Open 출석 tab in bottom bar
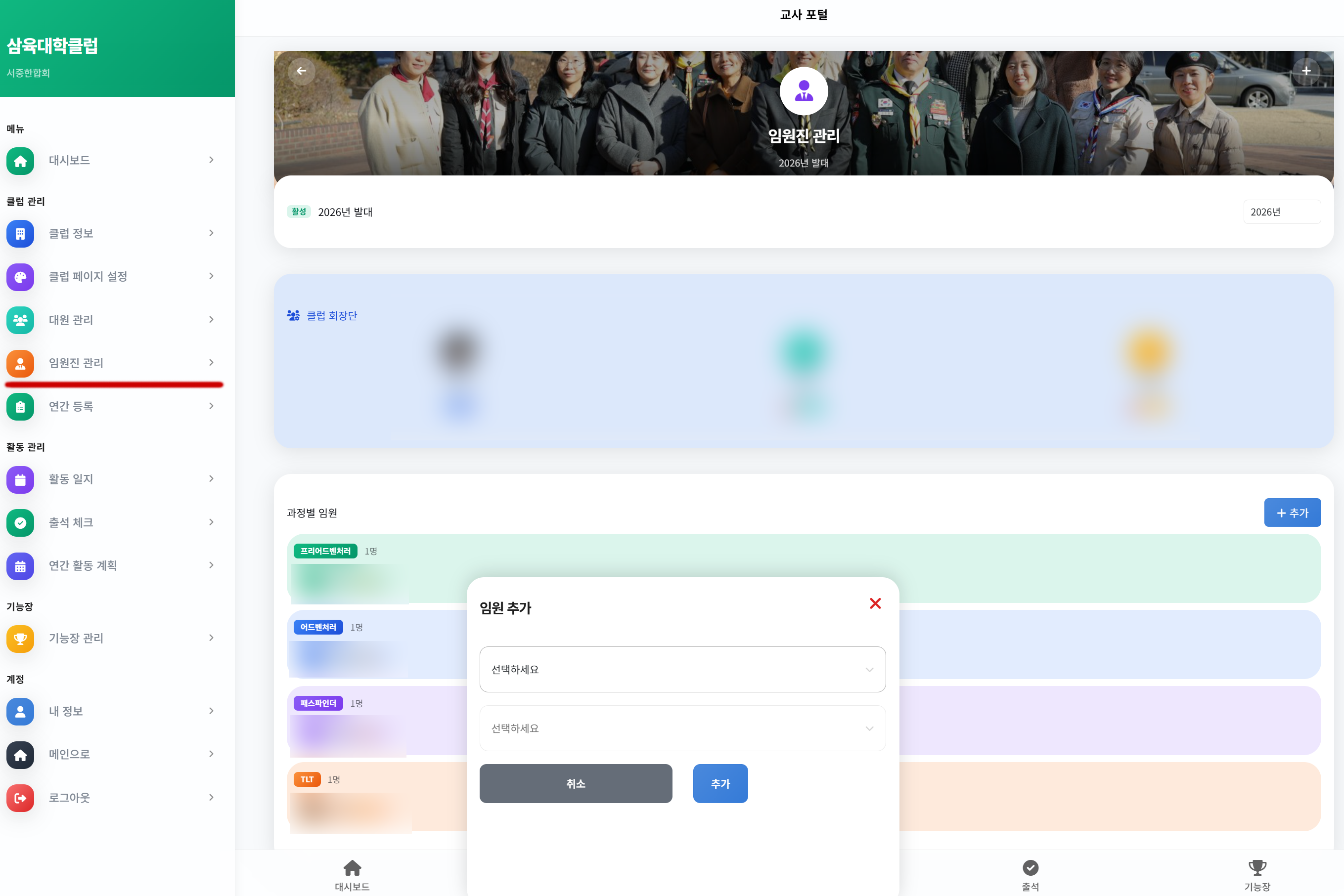This screenshot has height=896, width=1344. point(1030,875)
